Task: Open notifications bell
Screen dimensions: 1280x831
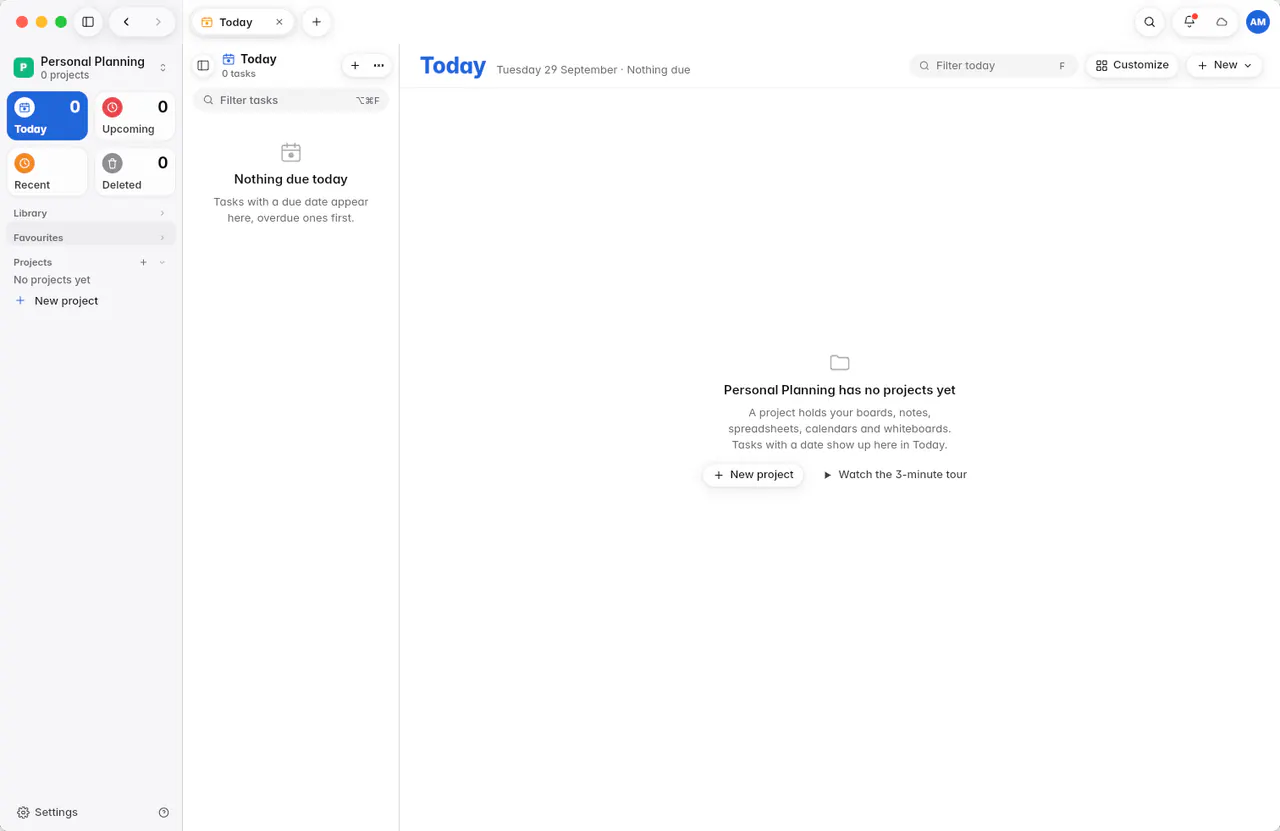Action: [x=1190, y=22]
